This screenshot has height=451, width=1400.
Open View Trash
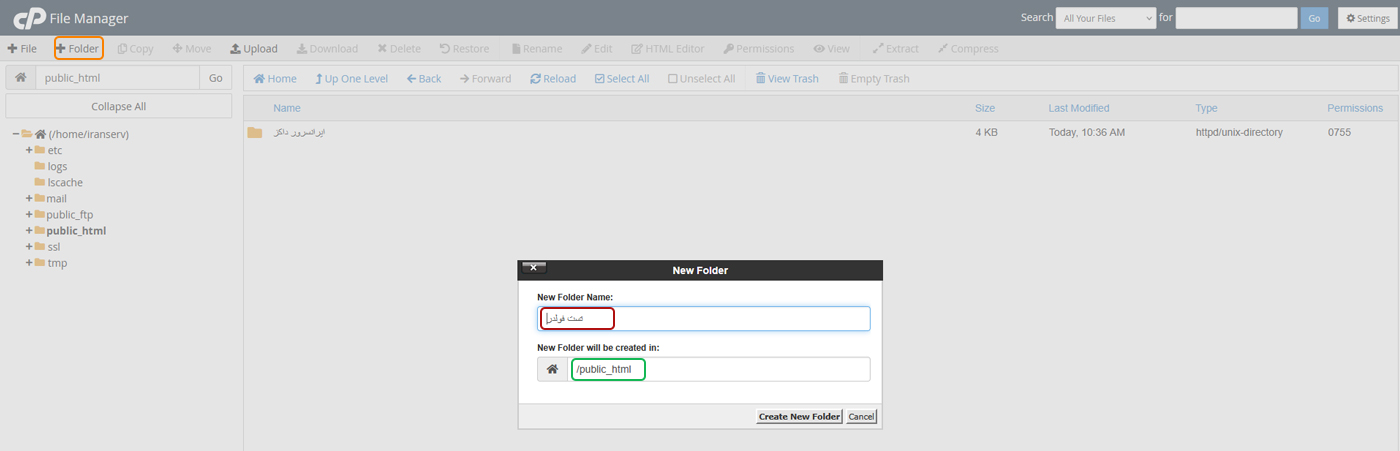coord(786,78)
